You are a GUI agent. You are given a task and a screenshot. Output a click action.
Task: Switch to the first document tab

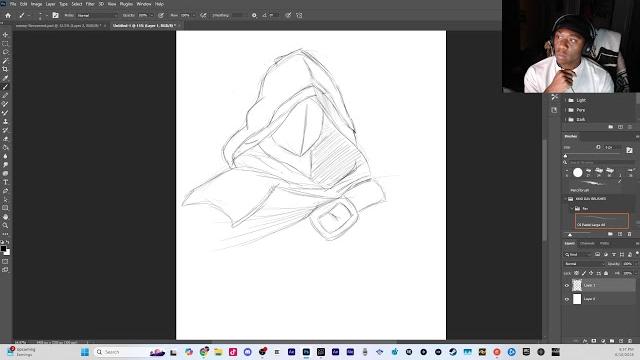click(x=58, y=26)
